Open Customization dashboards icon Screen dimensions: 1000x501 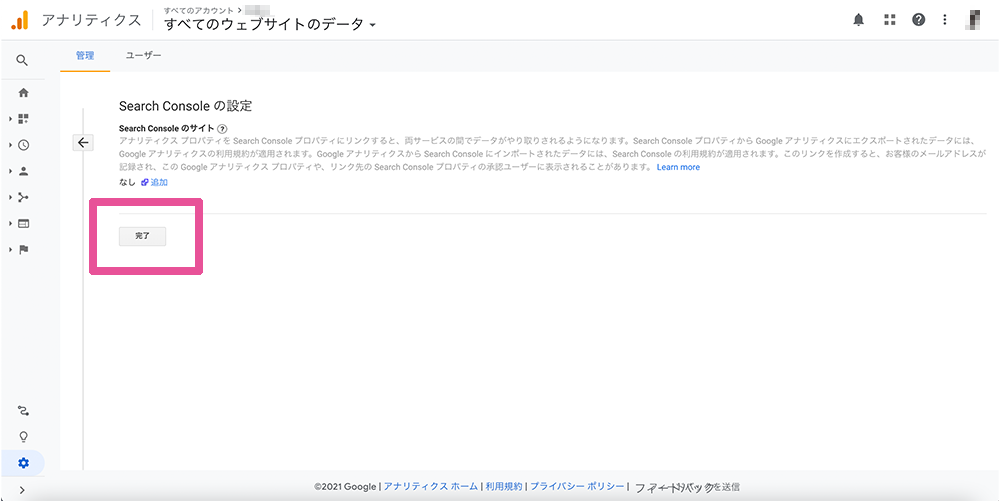tap(24, 119)
